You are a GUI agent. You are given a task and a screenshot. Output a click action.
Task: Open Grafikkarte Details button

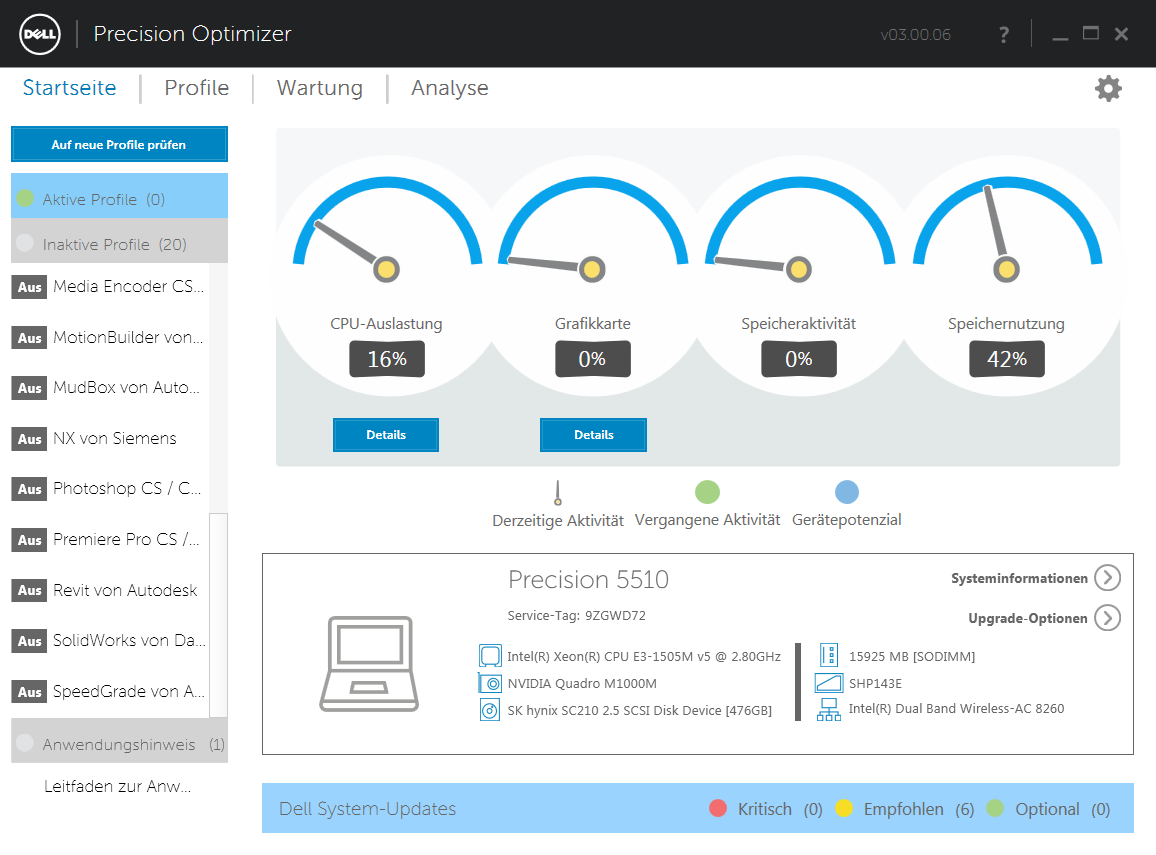(x=593, y=435)
